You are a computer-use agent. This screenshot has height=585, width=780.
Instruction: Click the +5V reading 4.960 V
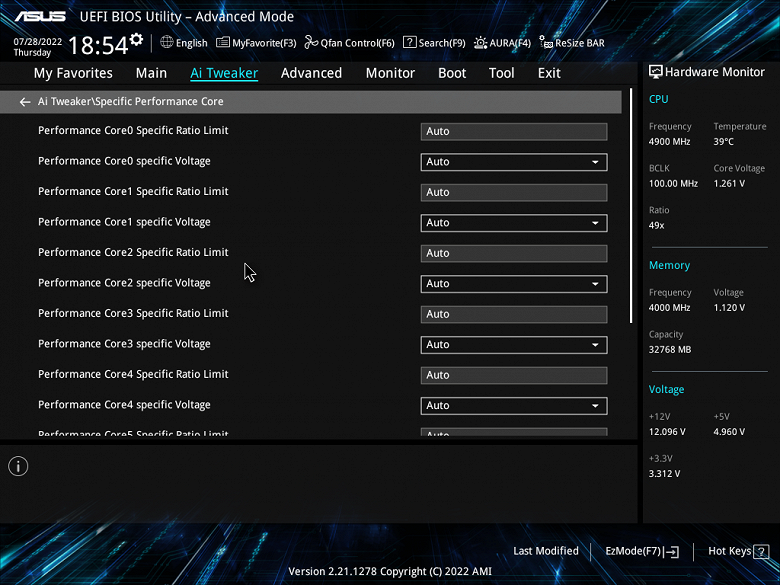pyautogui.click(x=729, y=432)
